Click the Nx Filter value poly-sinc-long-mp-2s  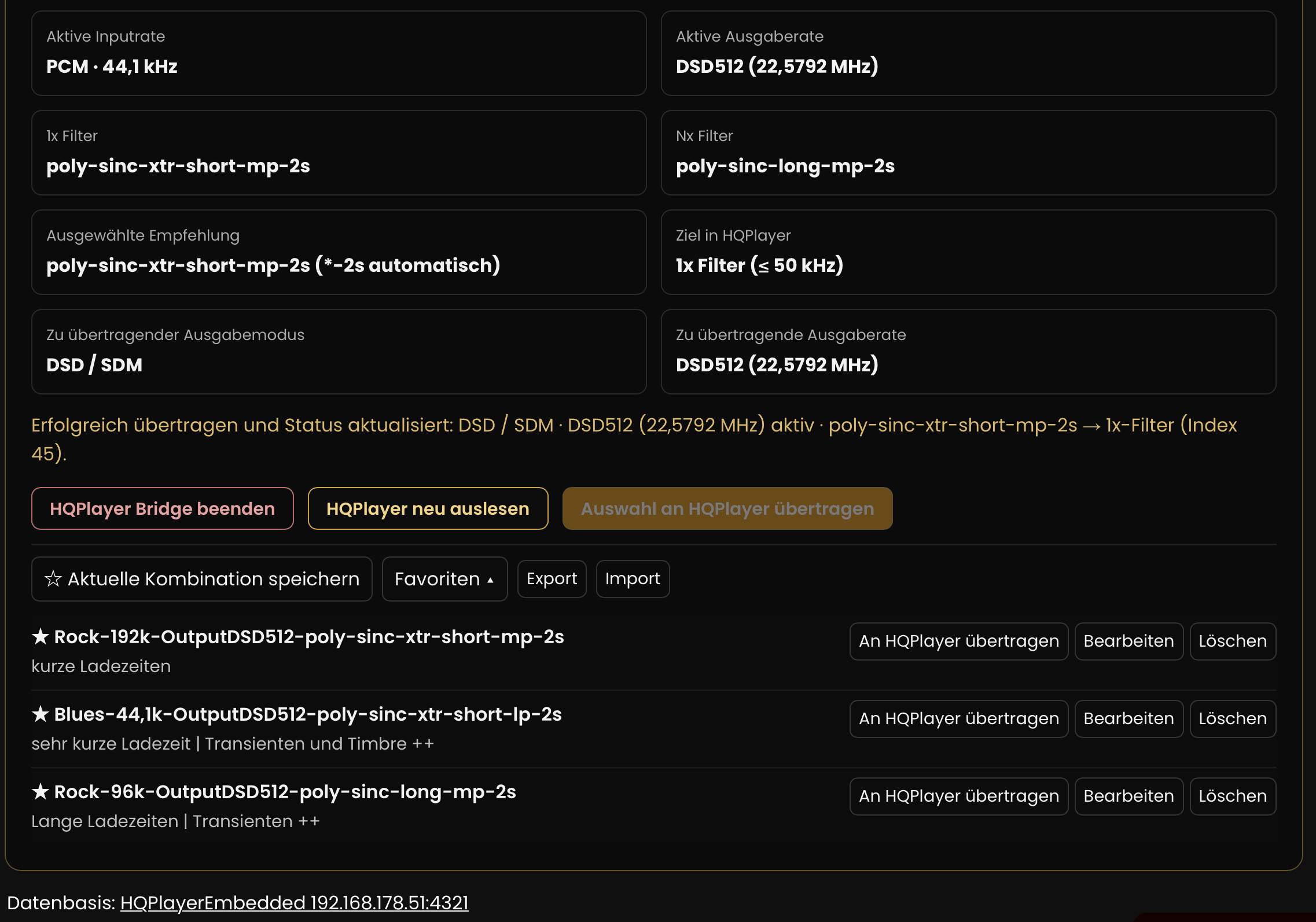click(x=785, y=166)
